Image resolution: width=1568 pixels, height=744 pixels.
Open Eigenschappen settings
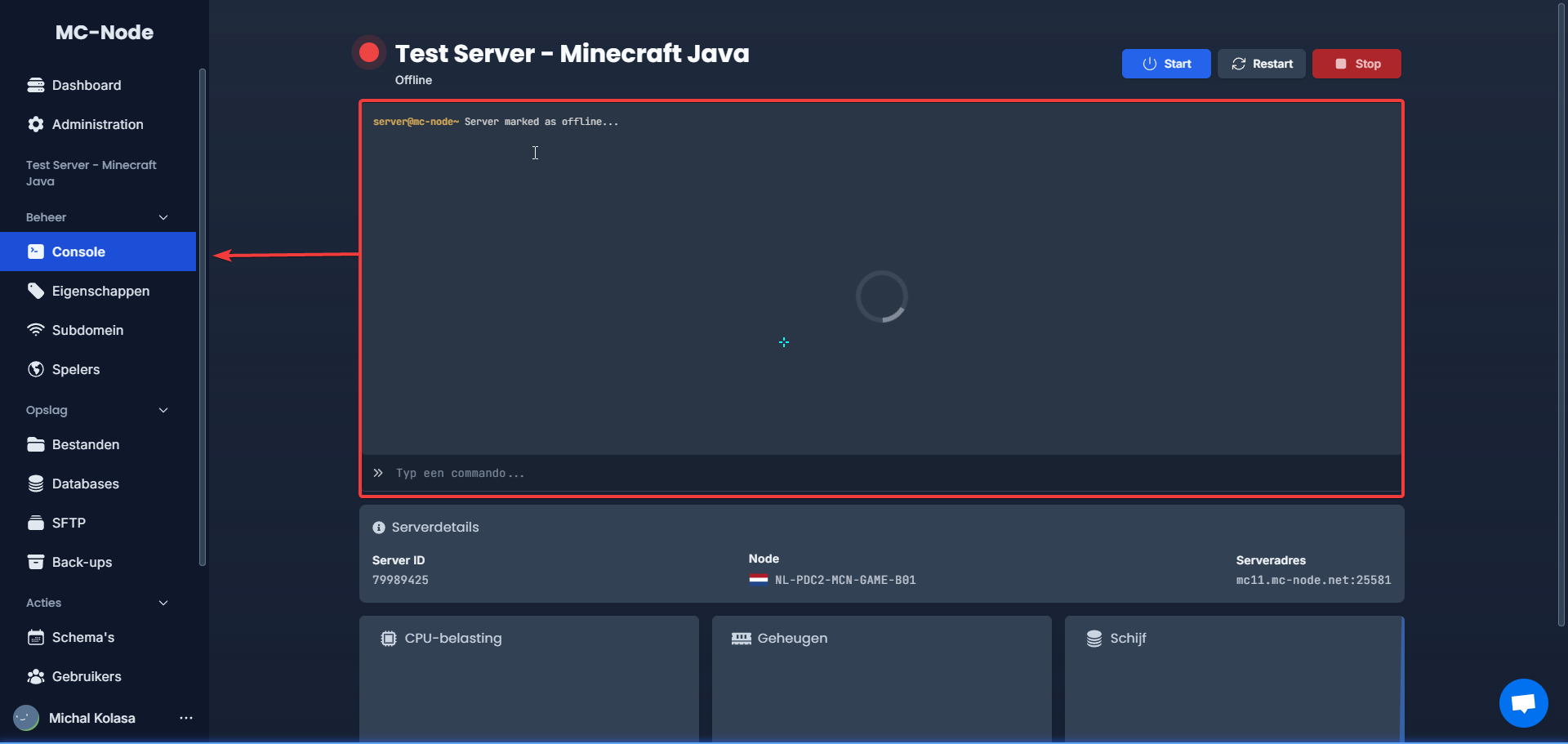(98, 291)
